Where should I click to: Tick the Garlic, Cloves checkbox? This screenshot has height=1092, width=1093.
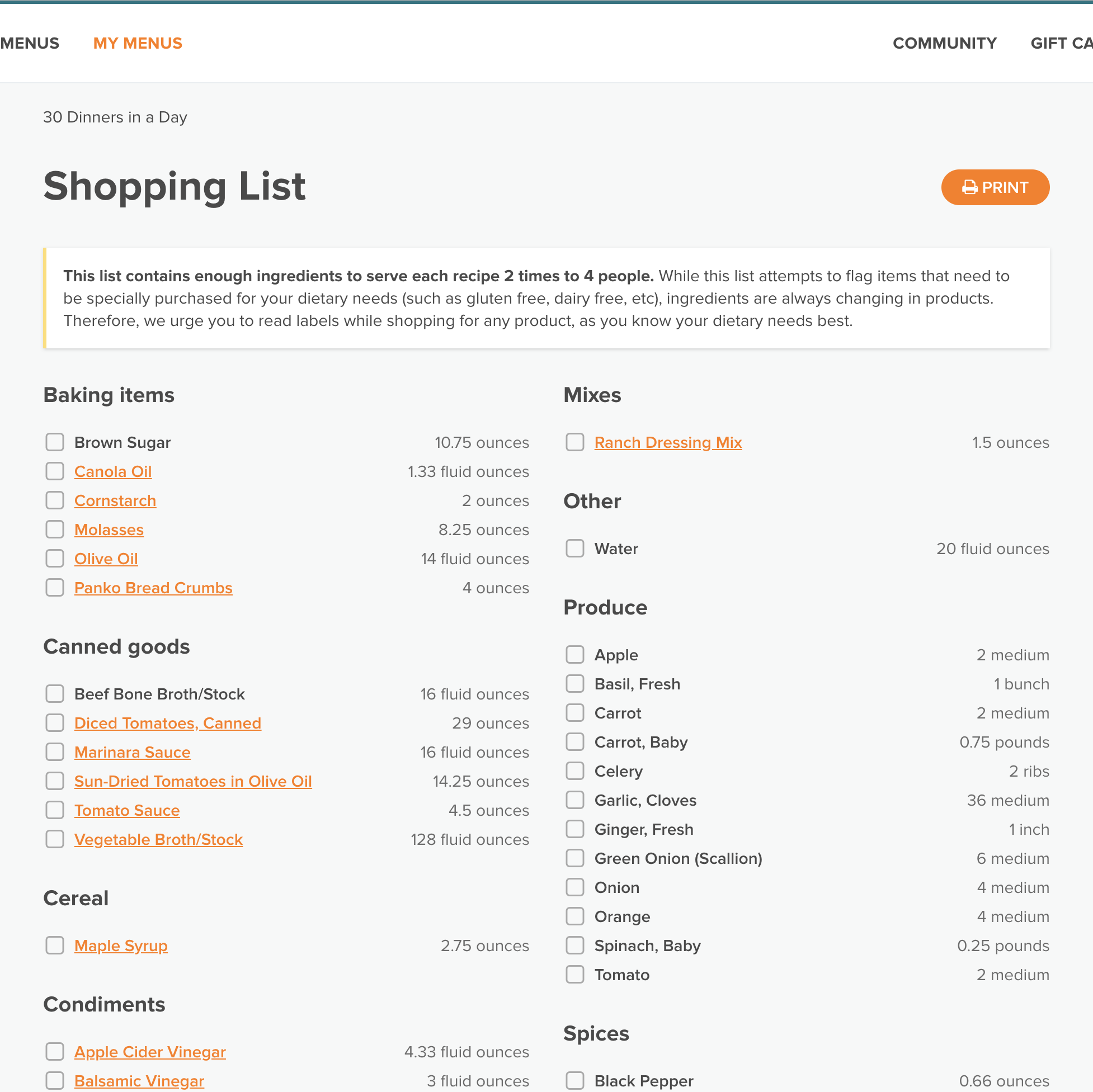click(x=575, y=800)
